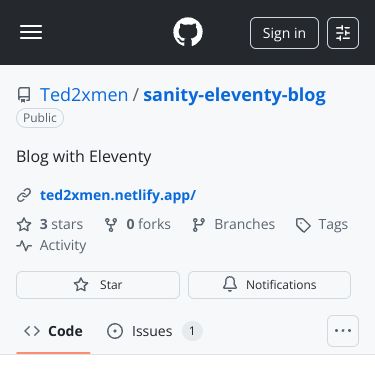Expand the three-dot more tabs menu
375x375 pixels.
[343, 331]
